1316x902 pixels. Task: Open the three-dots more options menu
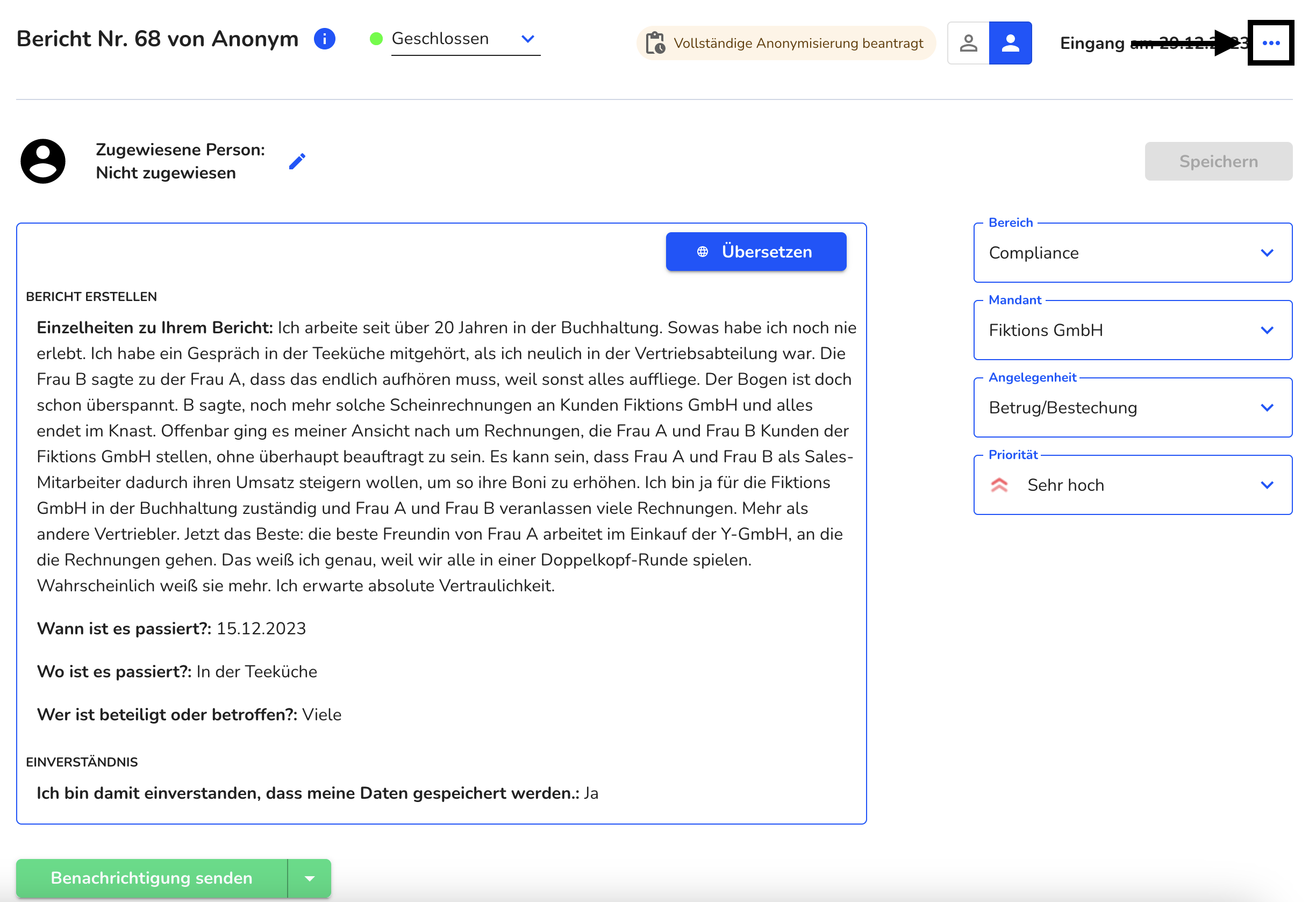pos(1271,43)
